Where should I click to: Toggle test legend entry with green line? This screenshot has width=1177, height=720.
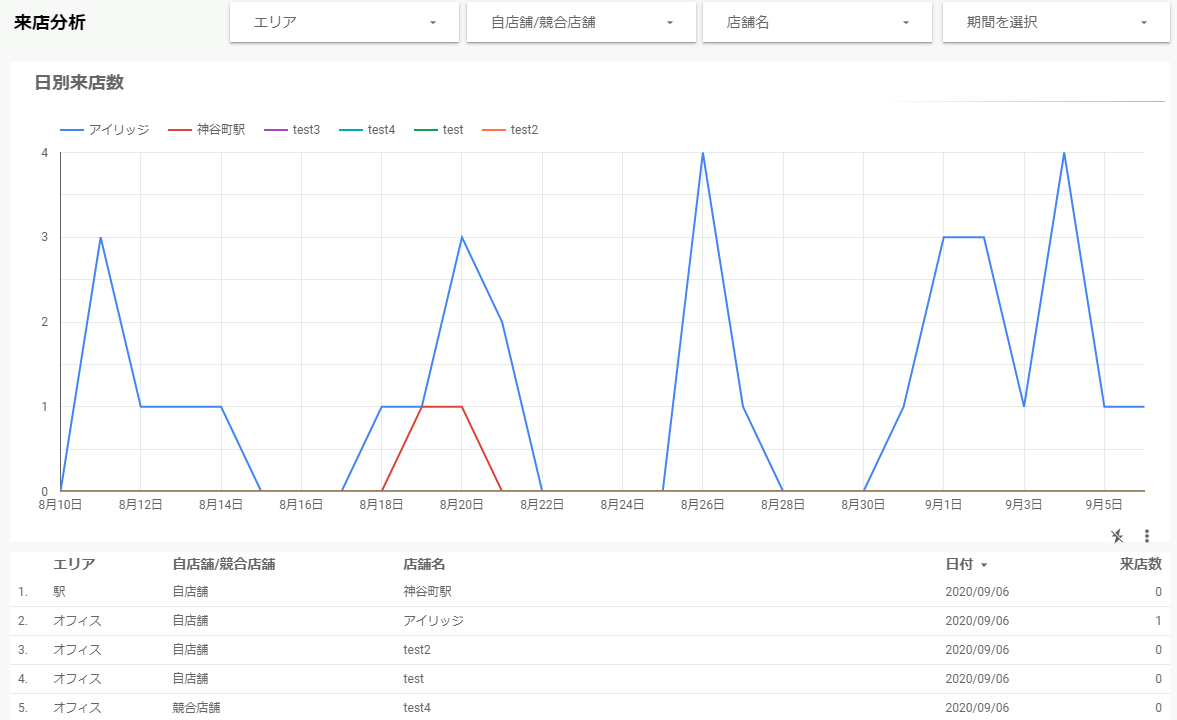438,130
